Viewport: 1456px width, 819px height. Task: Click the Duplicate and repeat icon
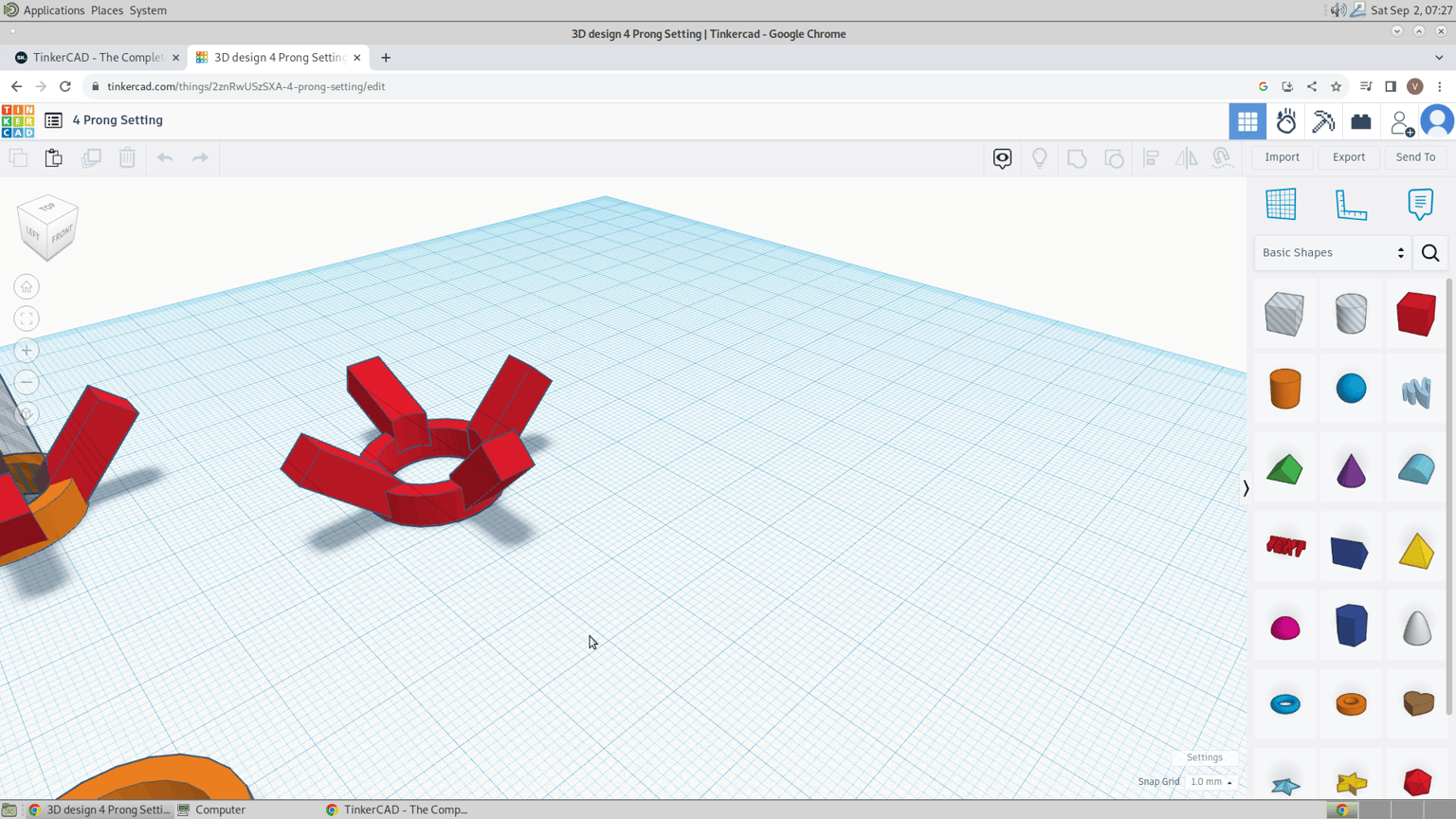[91, 158]
